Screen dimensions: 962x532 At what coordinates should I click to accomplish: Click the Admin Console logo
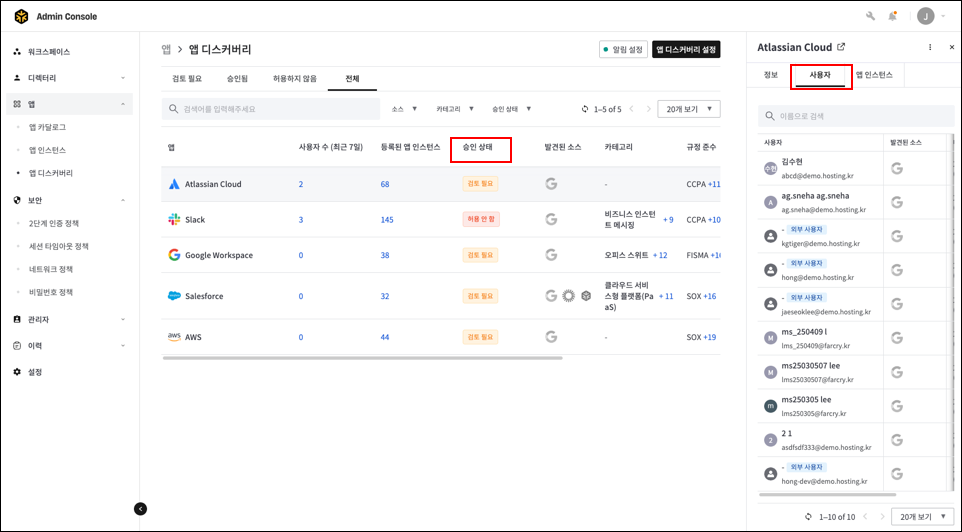point(21,16)
